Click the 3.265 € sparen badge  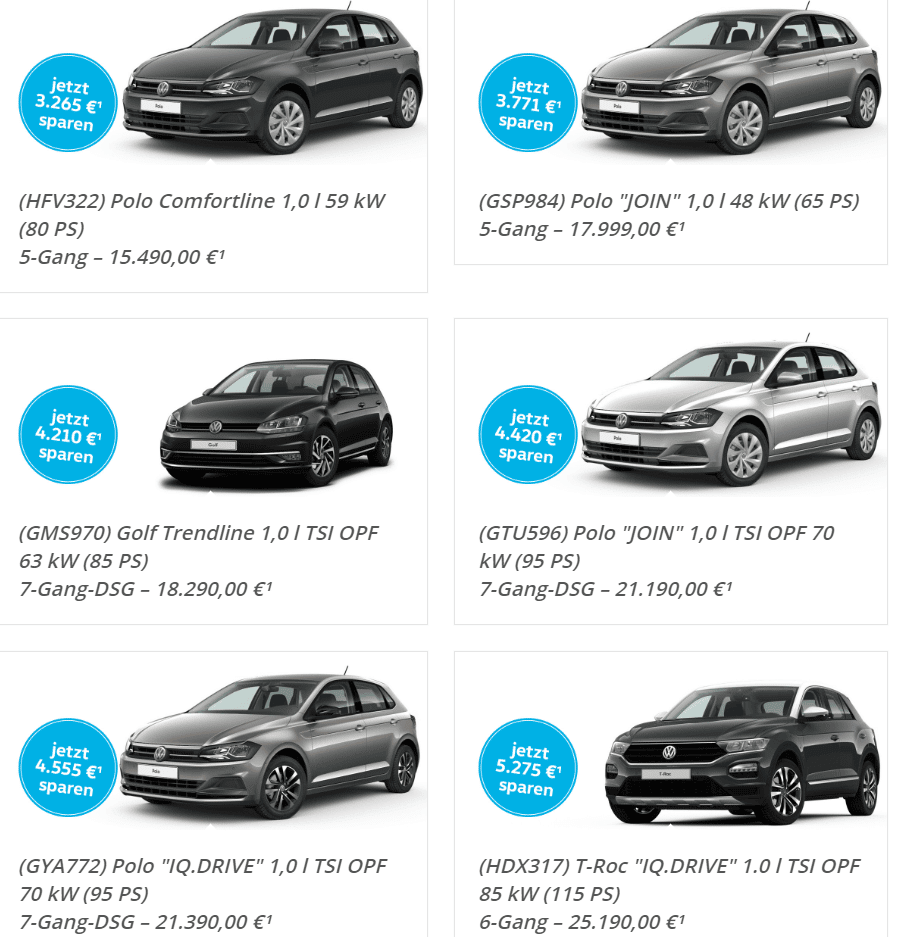[68, 103]
